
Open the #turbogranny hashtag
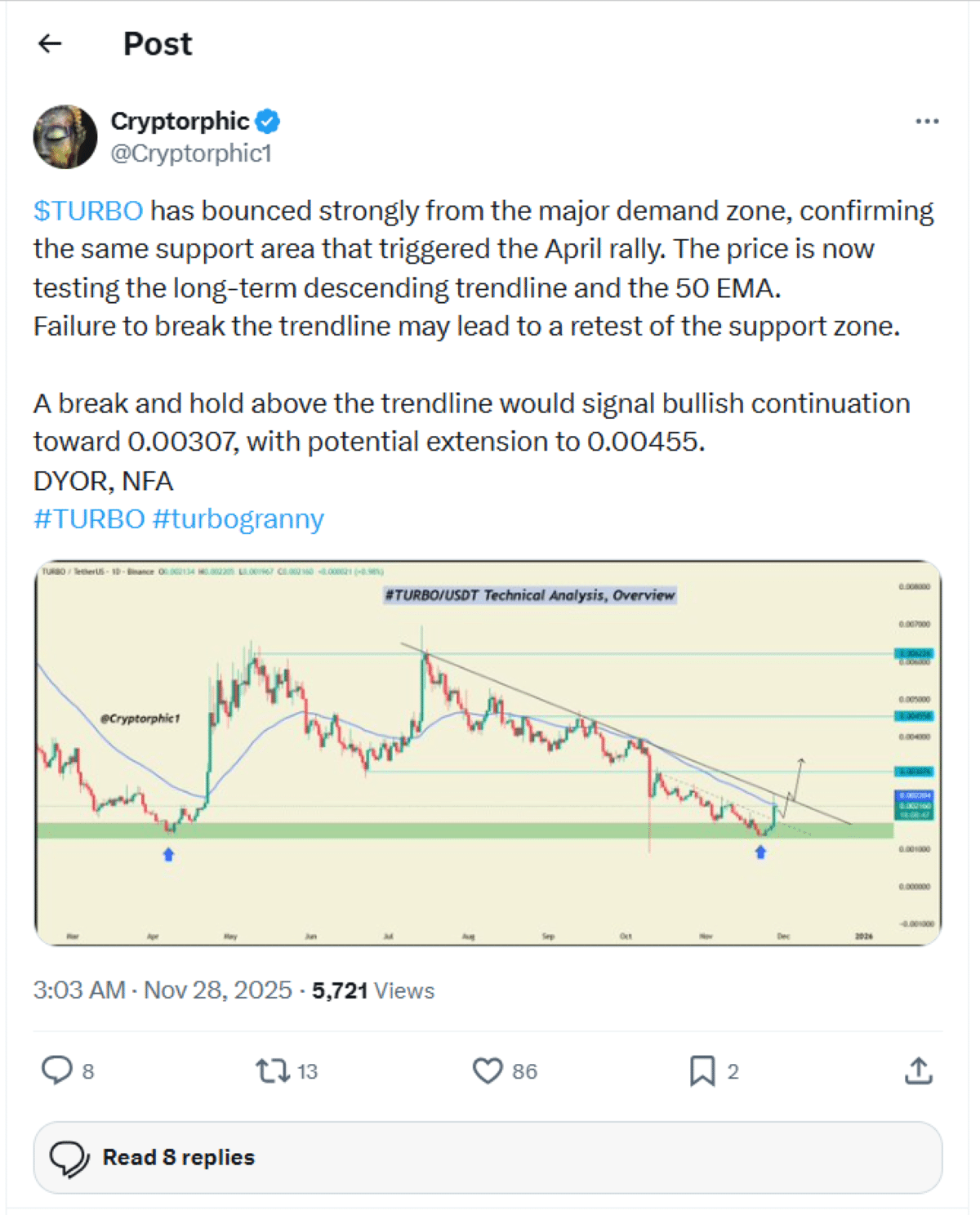click(238, 519)
